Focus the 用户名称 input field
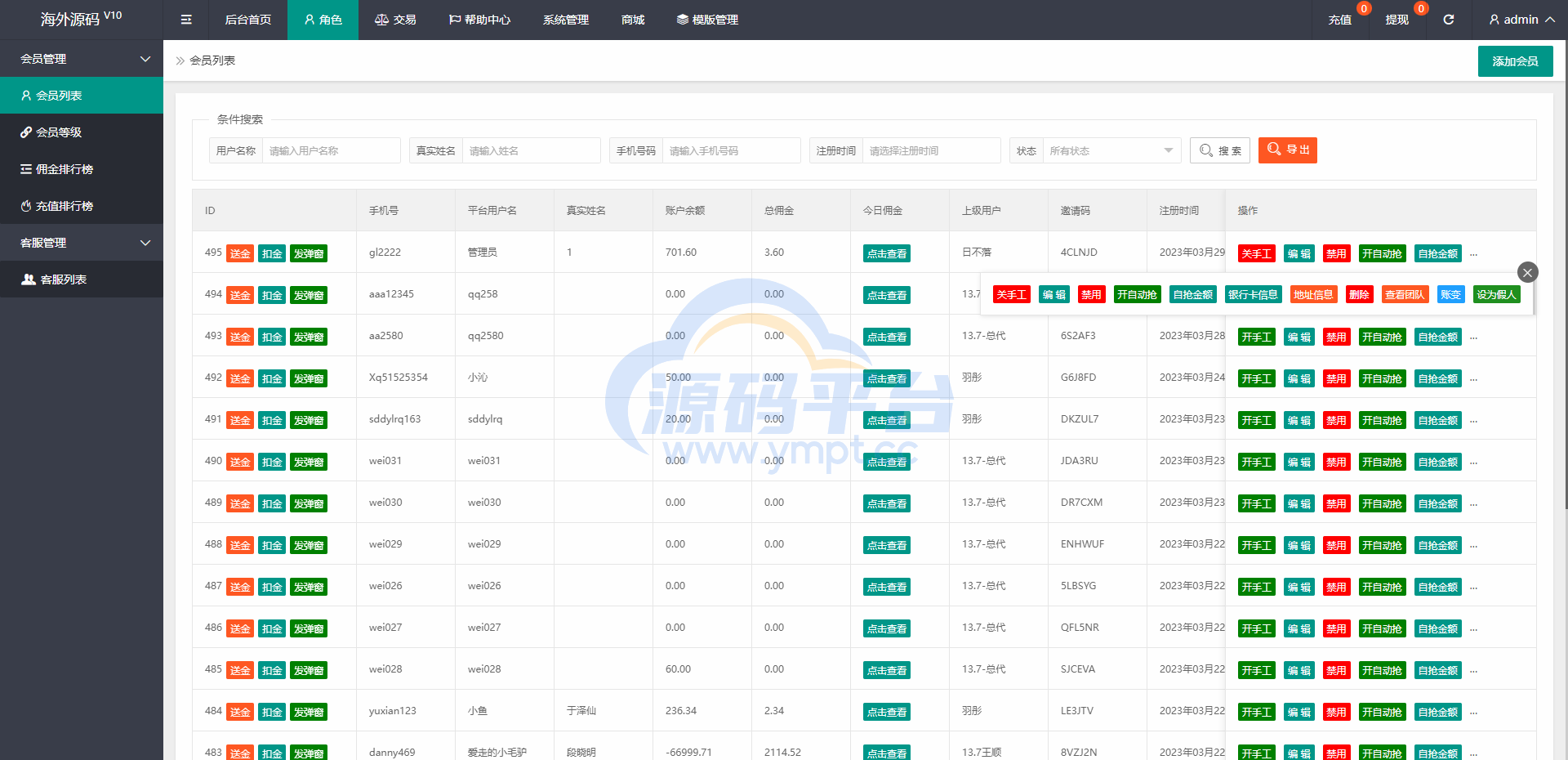 pos(331,150)
